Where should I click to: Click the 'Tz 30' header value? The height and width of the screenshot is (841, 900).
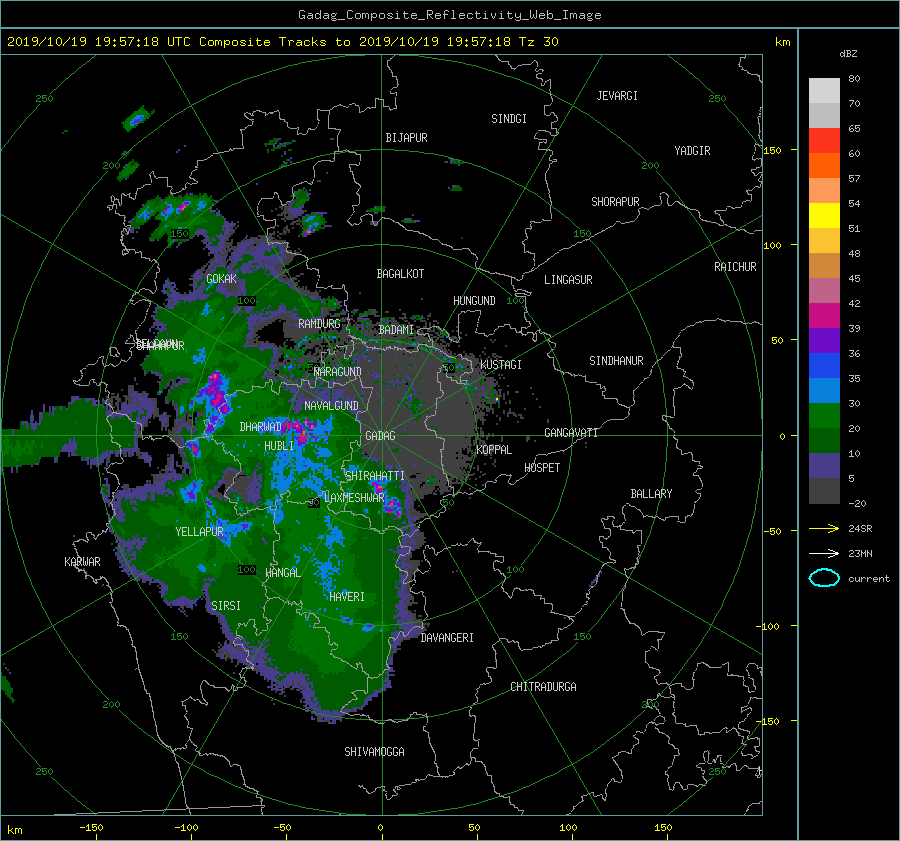pos(538,42)
